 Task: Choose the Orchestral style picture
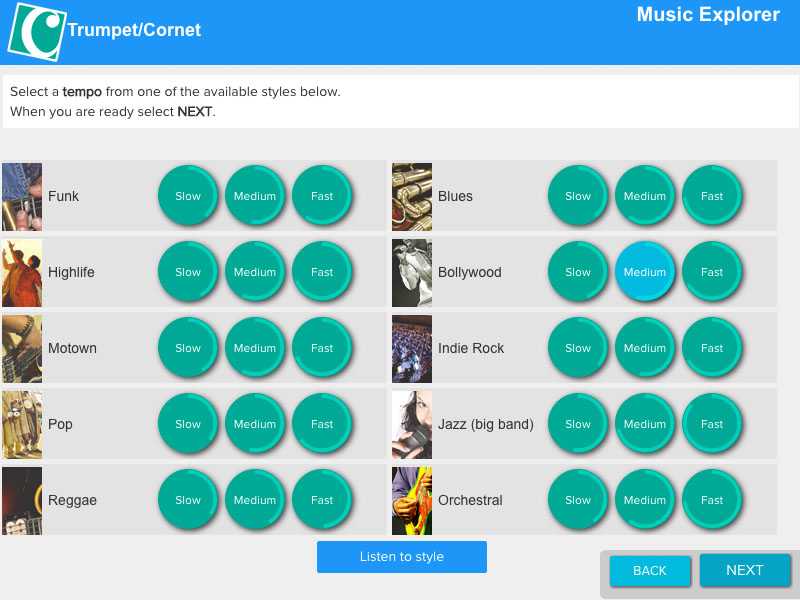[412, 501]
